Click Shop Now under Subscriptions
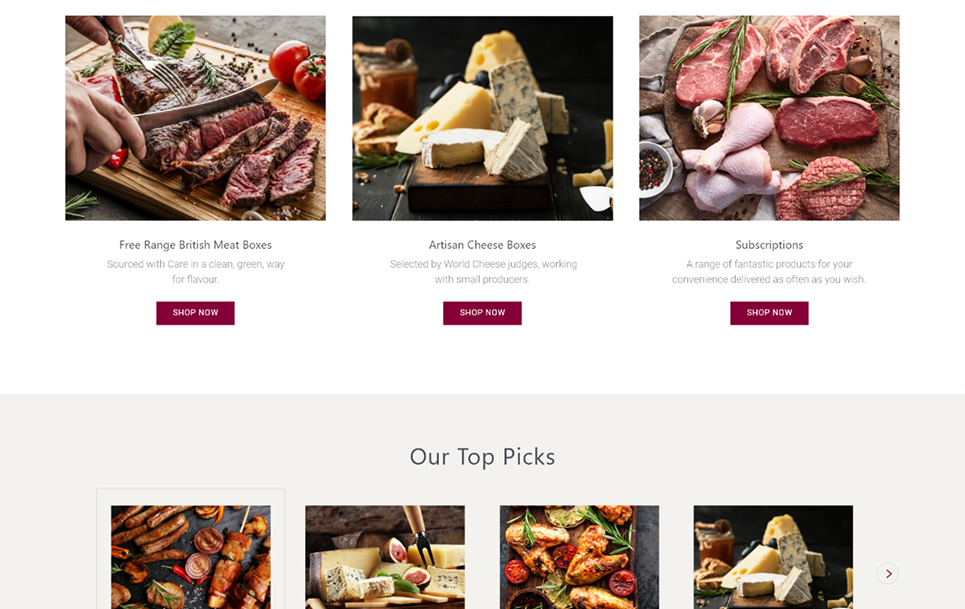The image size is (965, 609). [x=769, y=312]
